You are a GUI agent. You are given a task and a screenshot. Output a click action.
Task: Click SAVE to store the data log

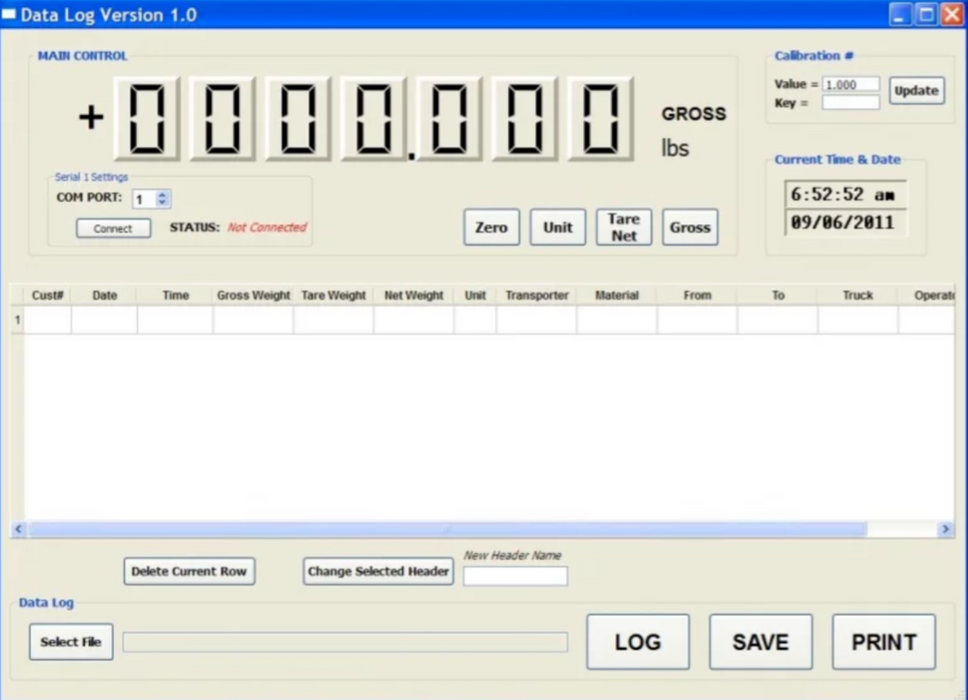pyautogui.click(x=760, y=641)
